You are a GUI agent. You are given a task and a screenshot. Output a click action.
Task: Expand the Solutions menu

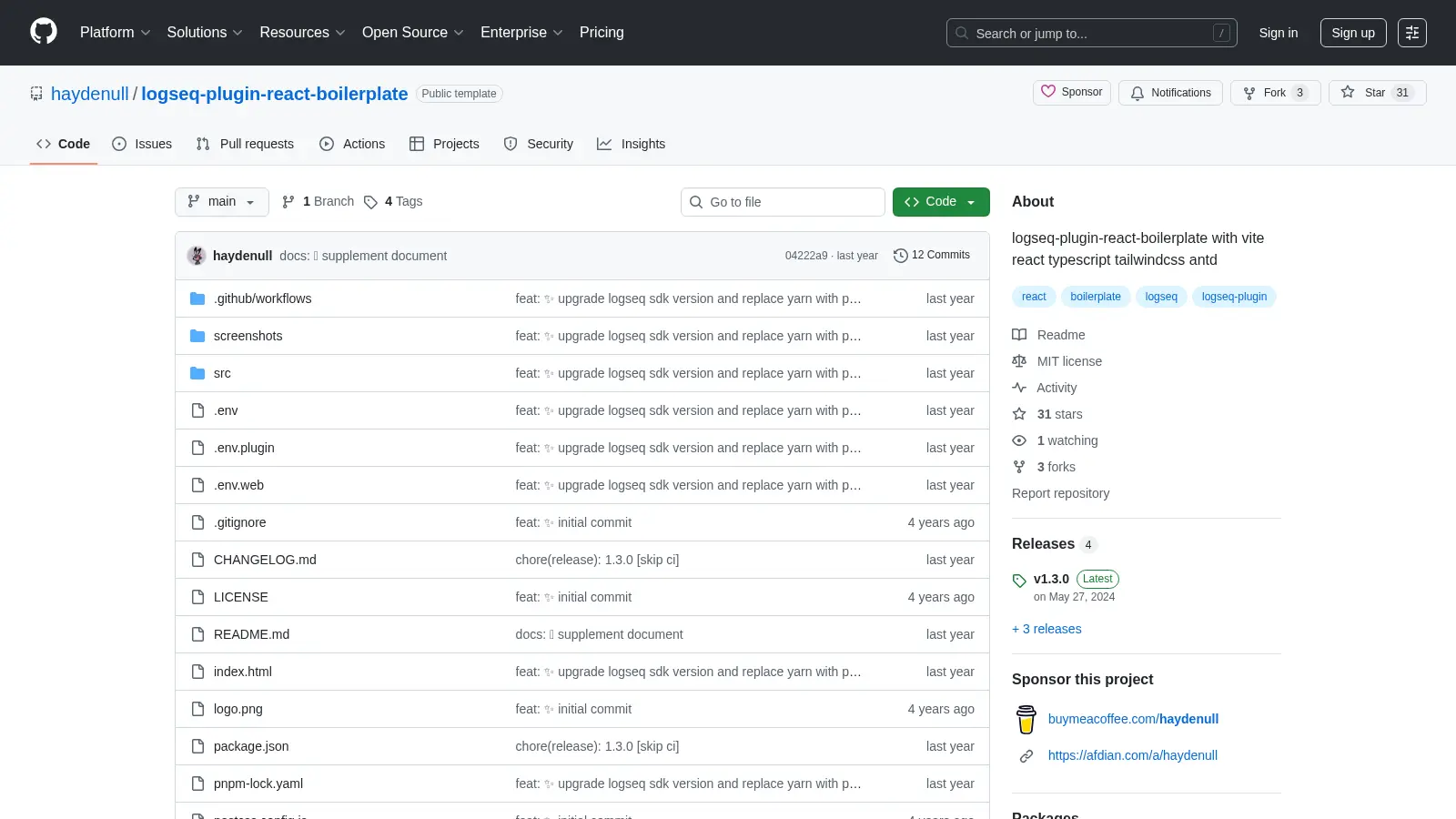point(205,33)
